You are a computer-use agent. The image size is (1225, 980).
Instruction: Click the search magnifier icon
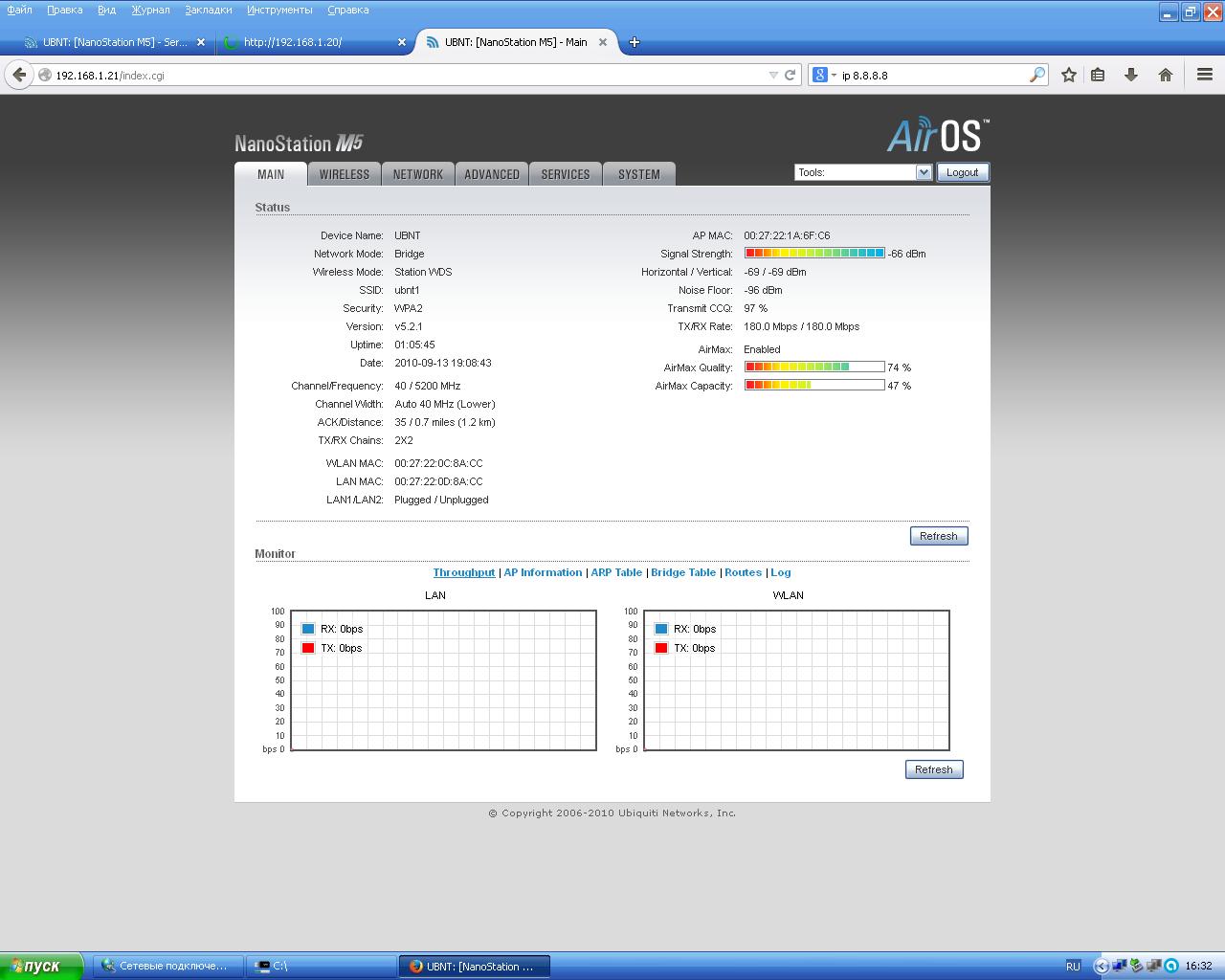[1036, 75]
